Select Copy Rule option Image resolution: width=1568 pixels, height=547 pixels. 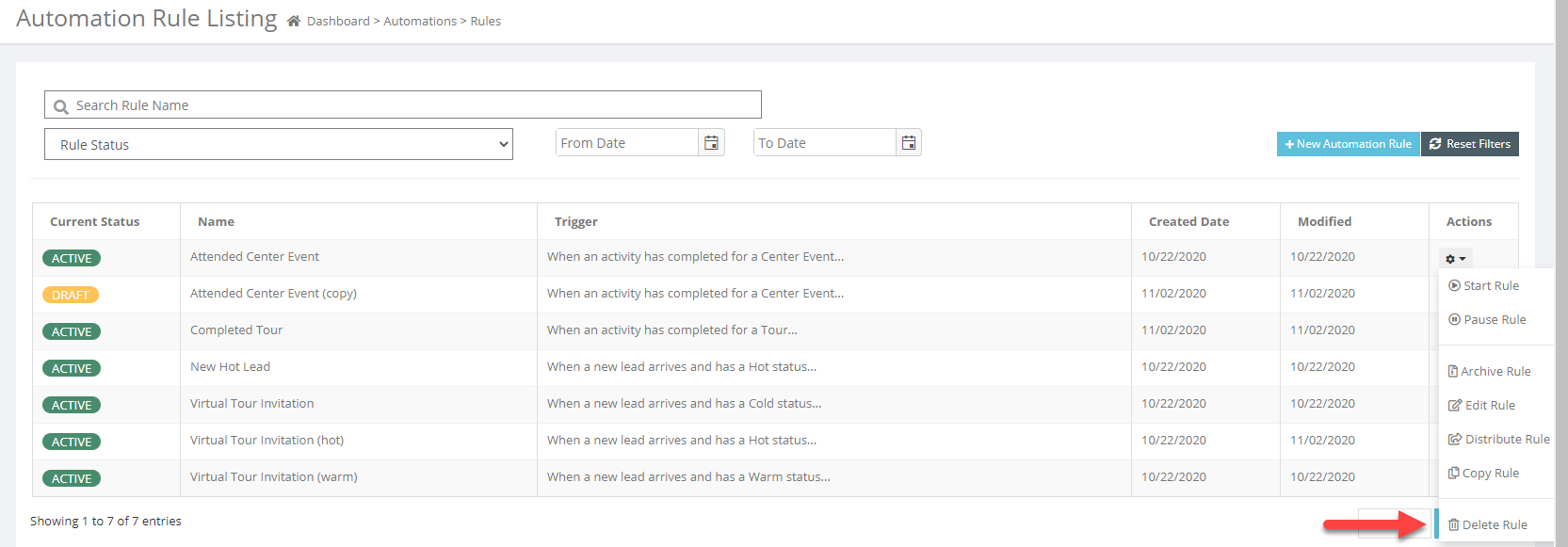1483,473
